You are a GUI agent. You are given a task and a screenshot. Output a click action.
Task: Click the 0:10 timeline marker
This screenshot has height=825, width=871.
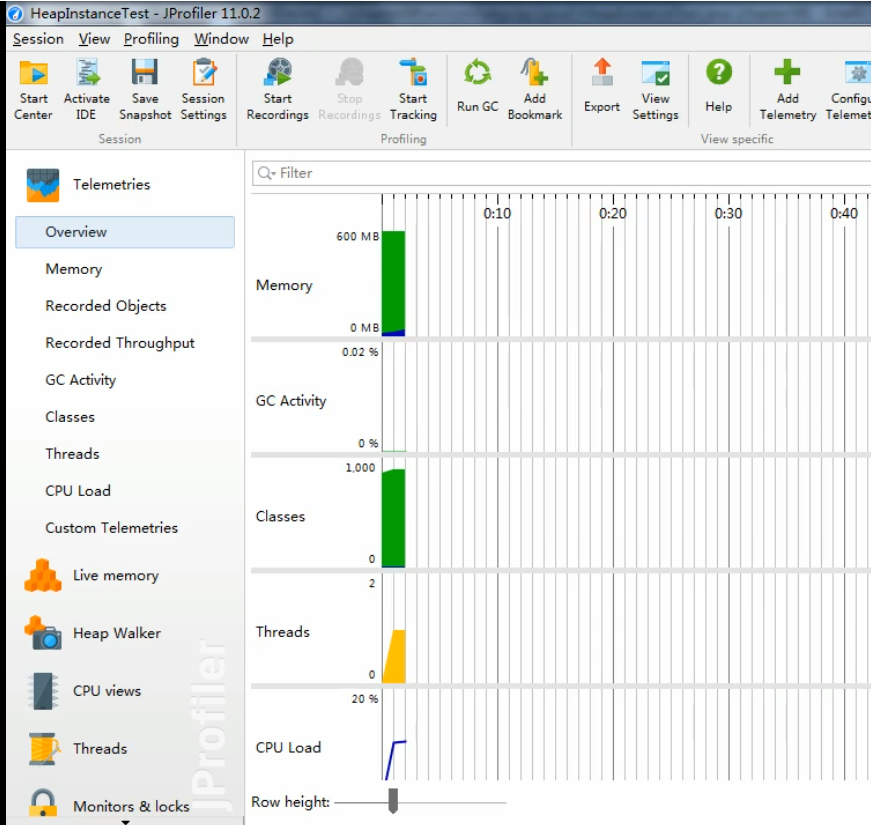pos(497,213)
